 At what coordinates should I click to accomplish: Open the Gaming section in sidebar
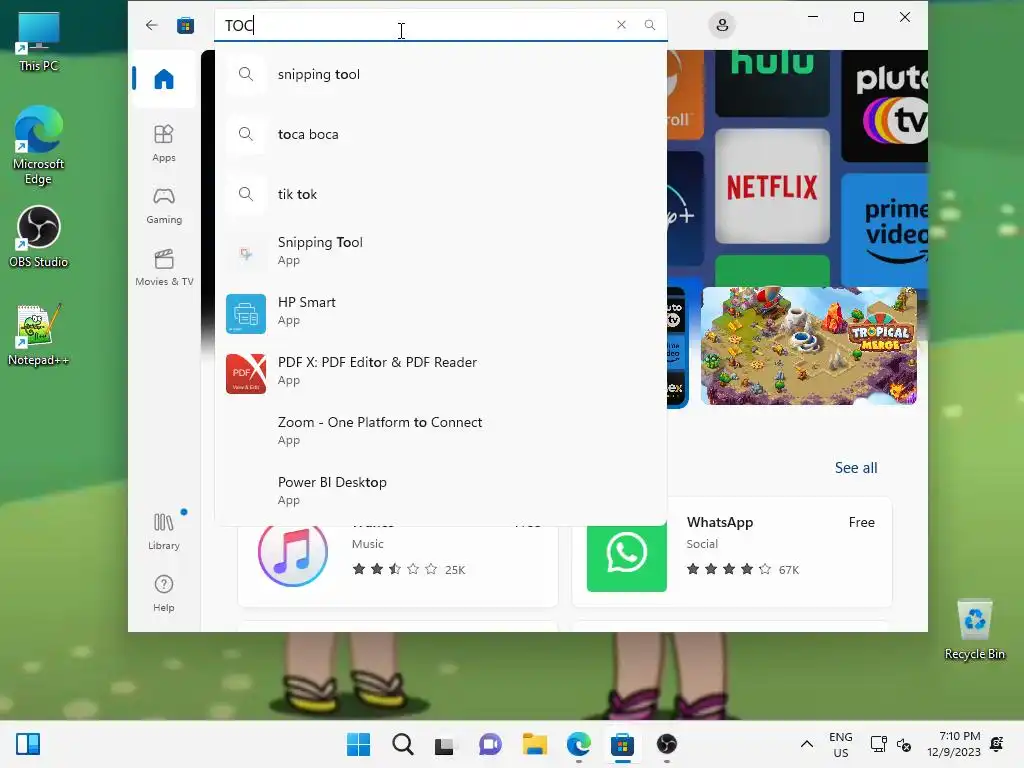(x=164, y=205)
